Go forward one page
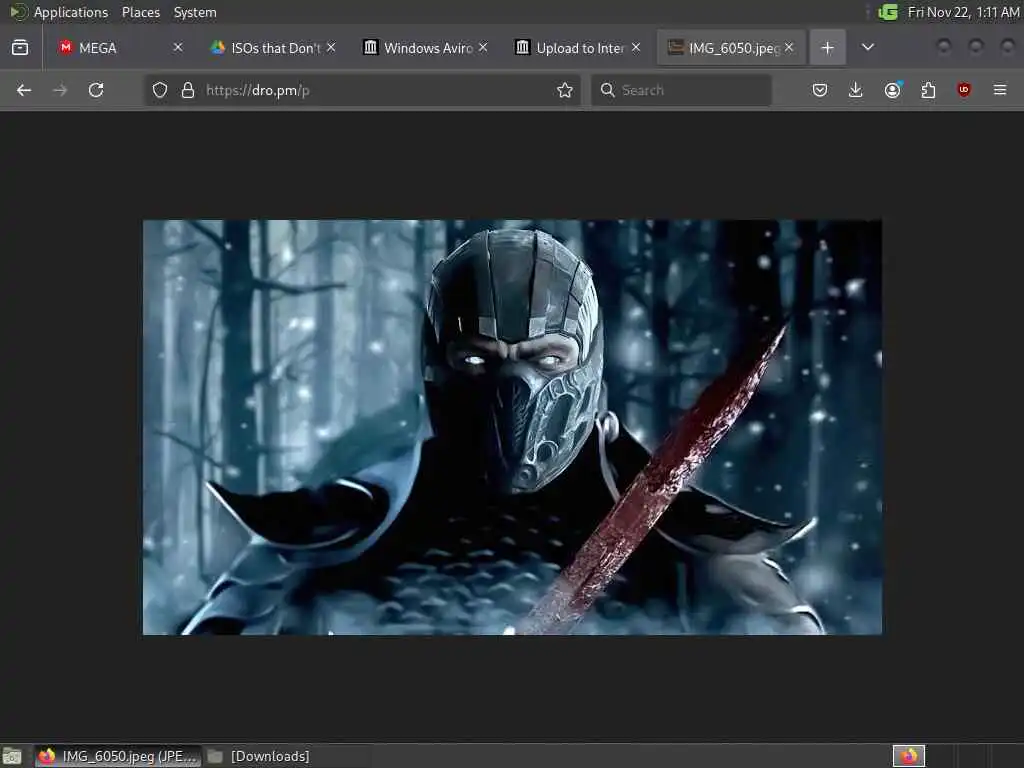The height and width of the screenshot is (768, 1024). [x=60, y=90]
